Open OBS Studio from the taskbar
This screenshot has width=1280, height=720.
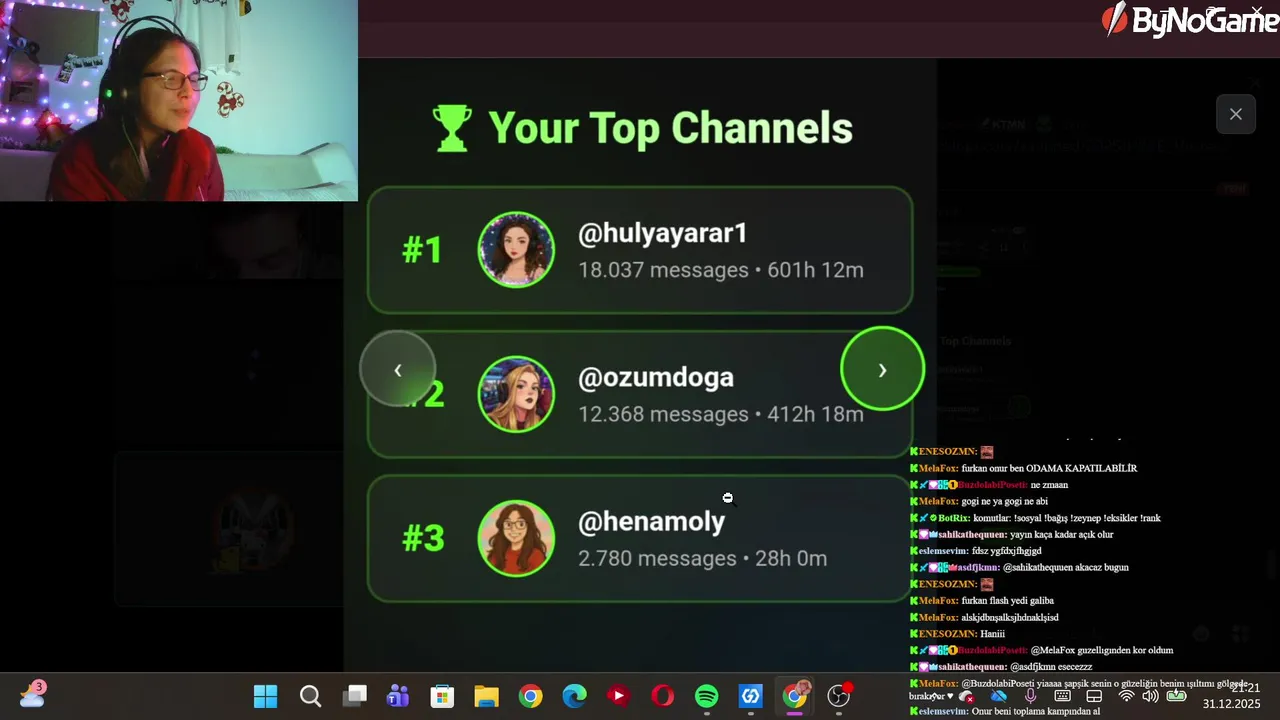click(x=839, y=696)
